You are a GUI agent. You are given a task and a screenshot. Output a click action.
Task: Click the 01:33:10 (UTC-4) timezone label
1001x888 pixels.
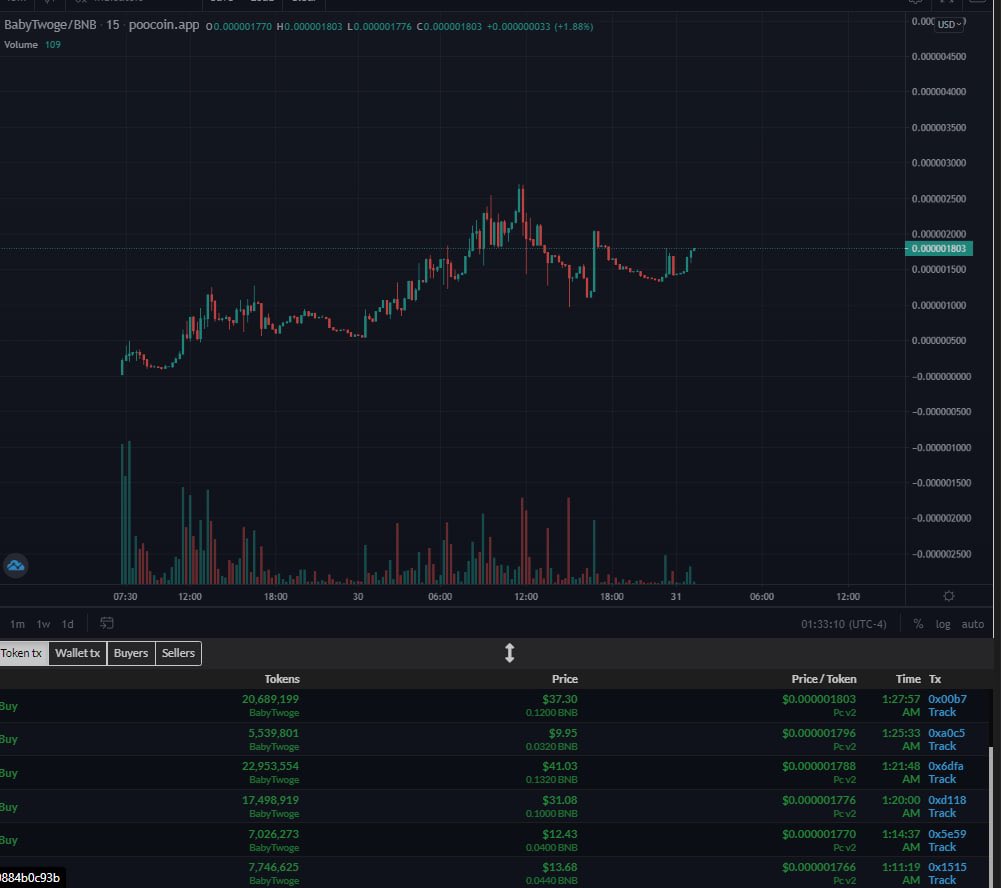(843, 624)
